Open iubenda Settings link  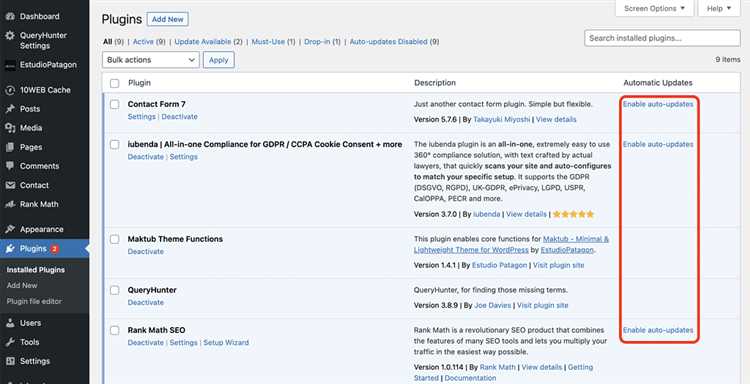[x=184, y=157]
